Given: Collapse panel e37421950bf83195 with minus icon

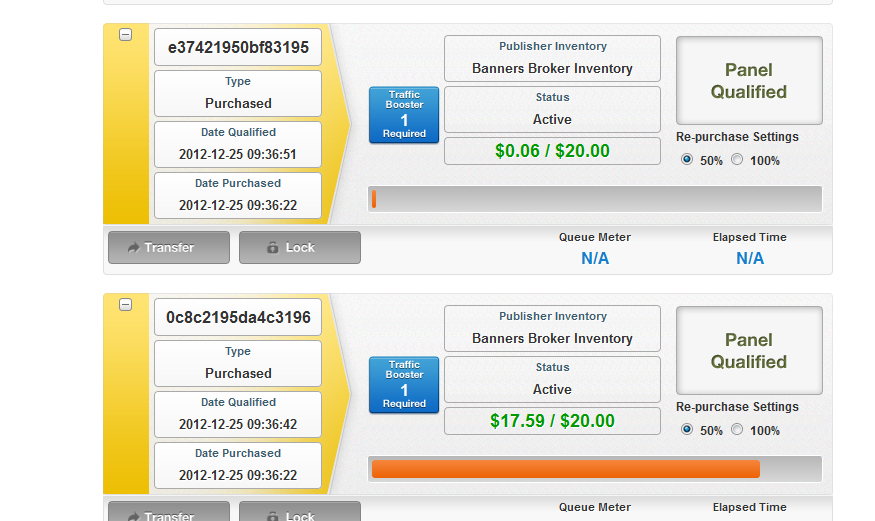Looking at the screenshot, I should click(126, 35).
